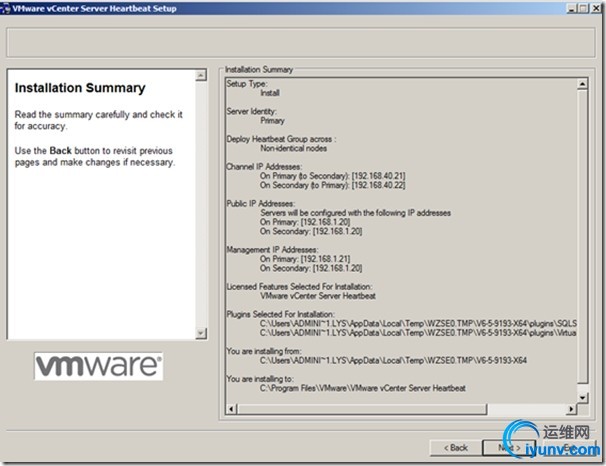Click the 'Use the Back button' paragraph

pos(95,156)
